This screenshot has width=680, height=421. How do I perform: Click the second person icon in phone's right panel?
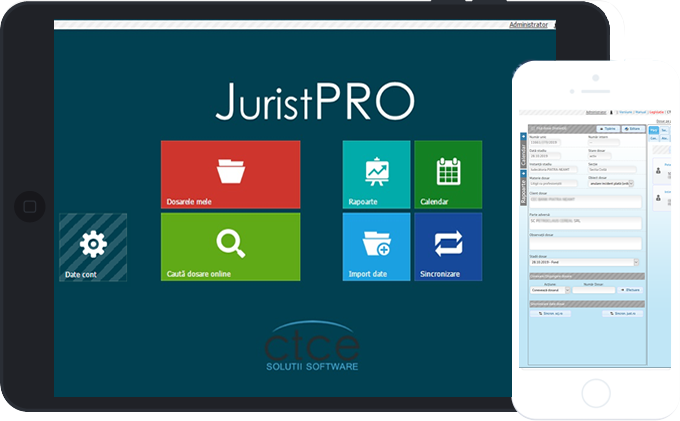pyautogui.click(x=658, y=198)
